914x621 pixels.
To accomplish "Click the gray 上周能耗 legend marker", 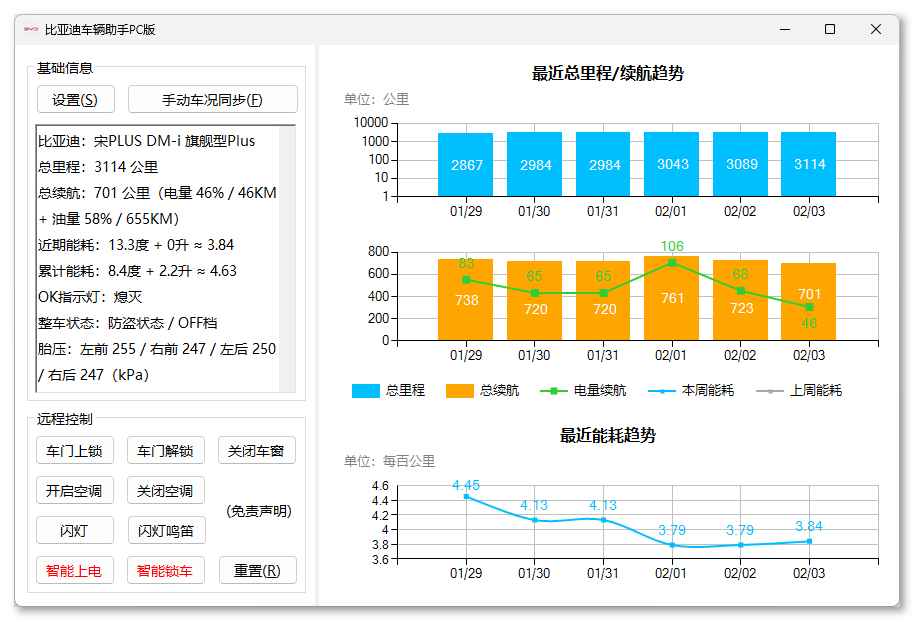I will [769, 391].
